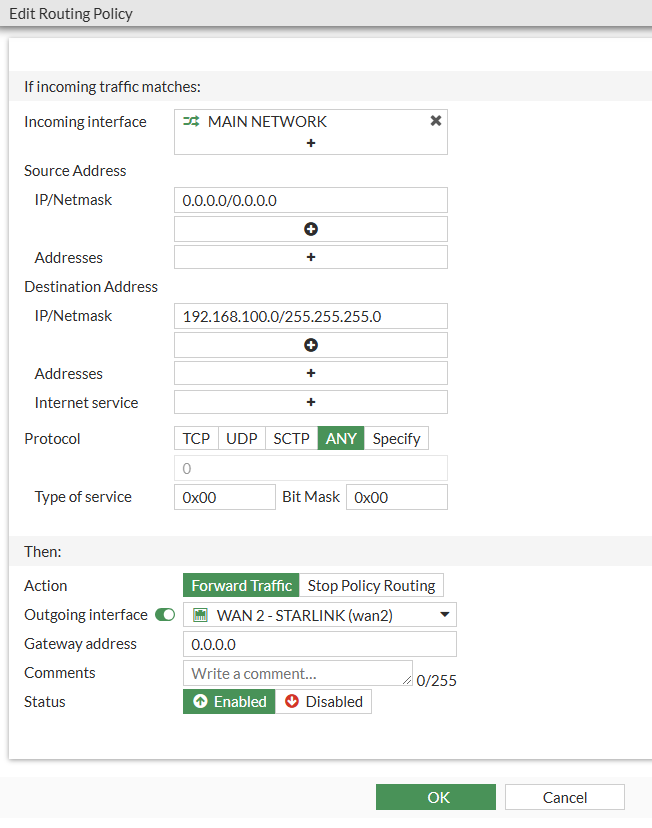
Task: Choose the Specify protocol option
Action: click(396, 439)
